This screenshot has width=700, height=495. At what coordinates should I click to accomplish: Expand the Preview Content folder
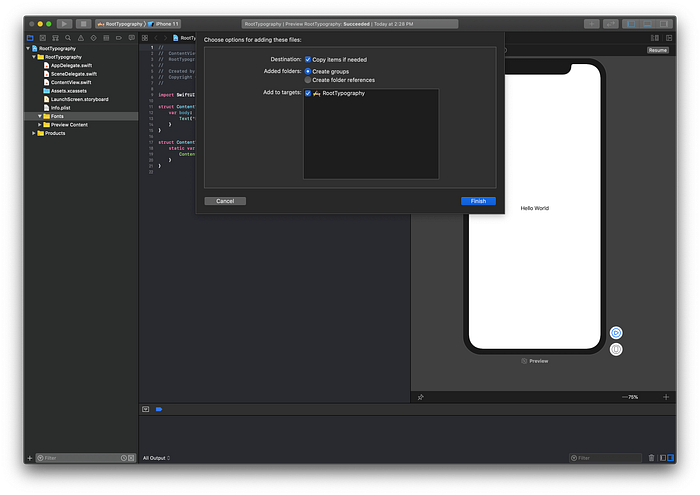pos(39,125)
